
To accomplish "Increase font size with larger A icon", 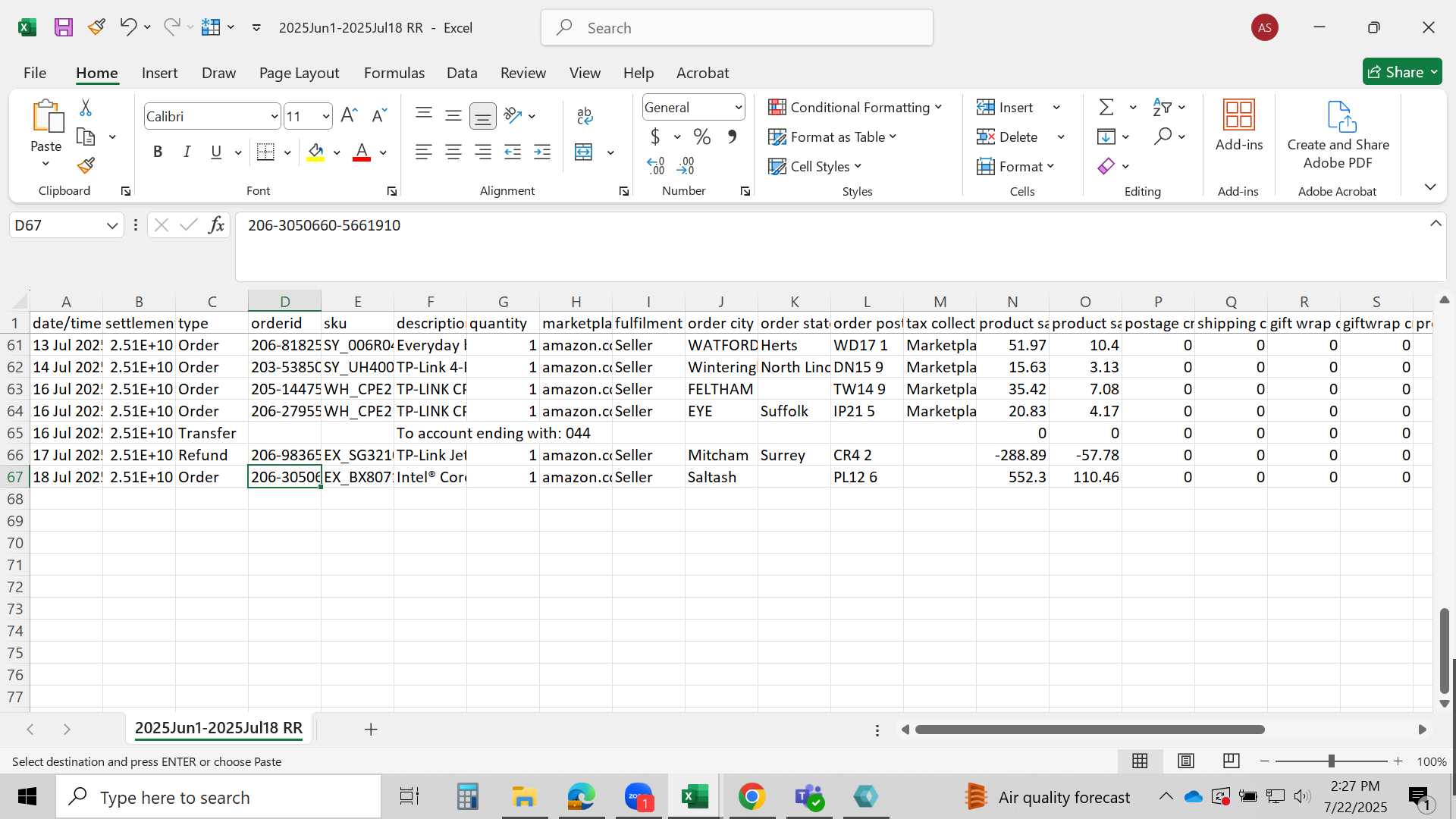I will click(349, 116).
